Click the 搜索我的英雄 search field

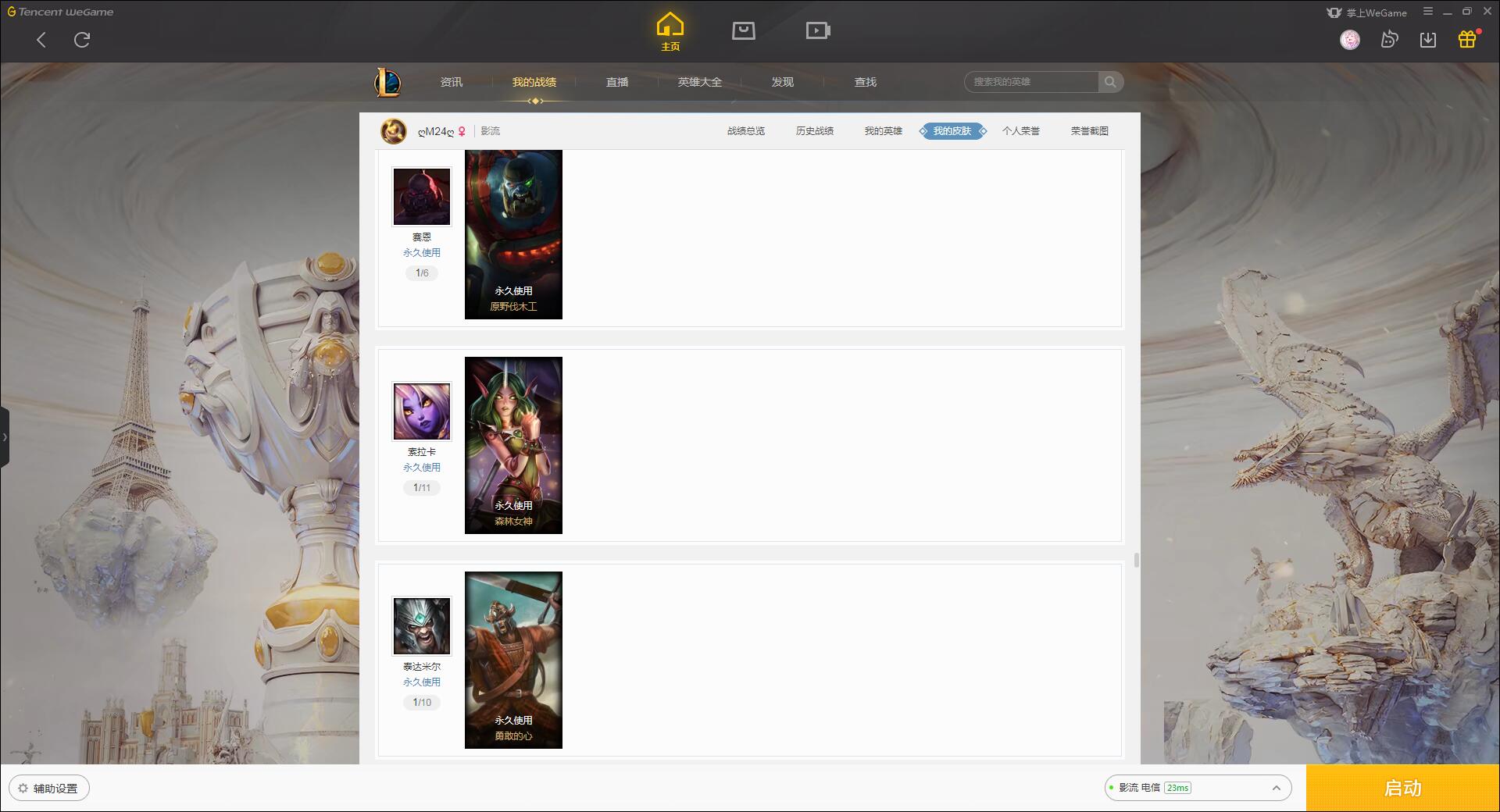coord(1032,82)
